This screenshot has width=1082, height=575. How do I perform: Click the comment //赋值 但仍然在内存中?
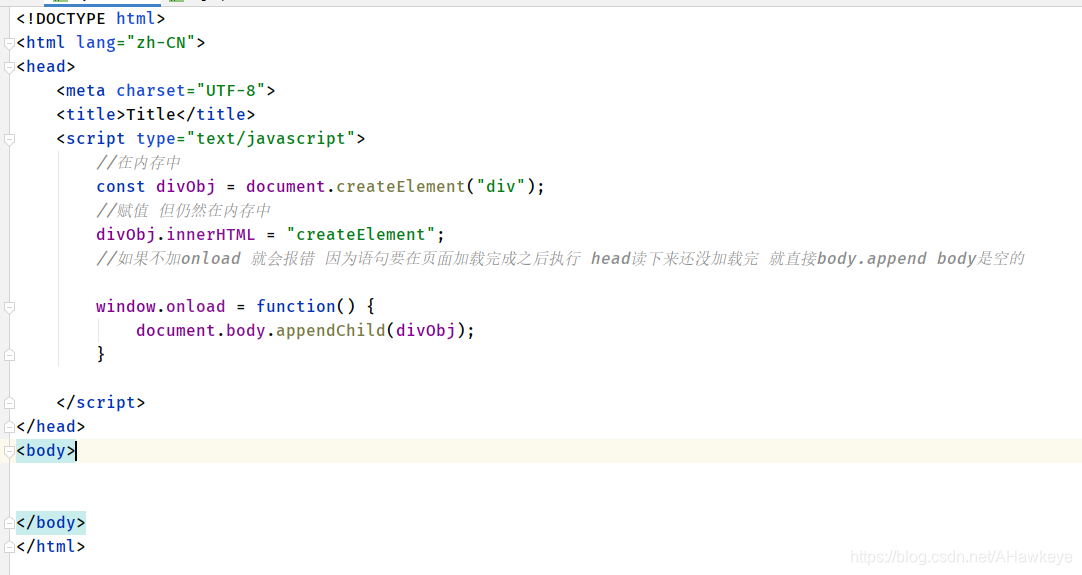click(183, 211)
